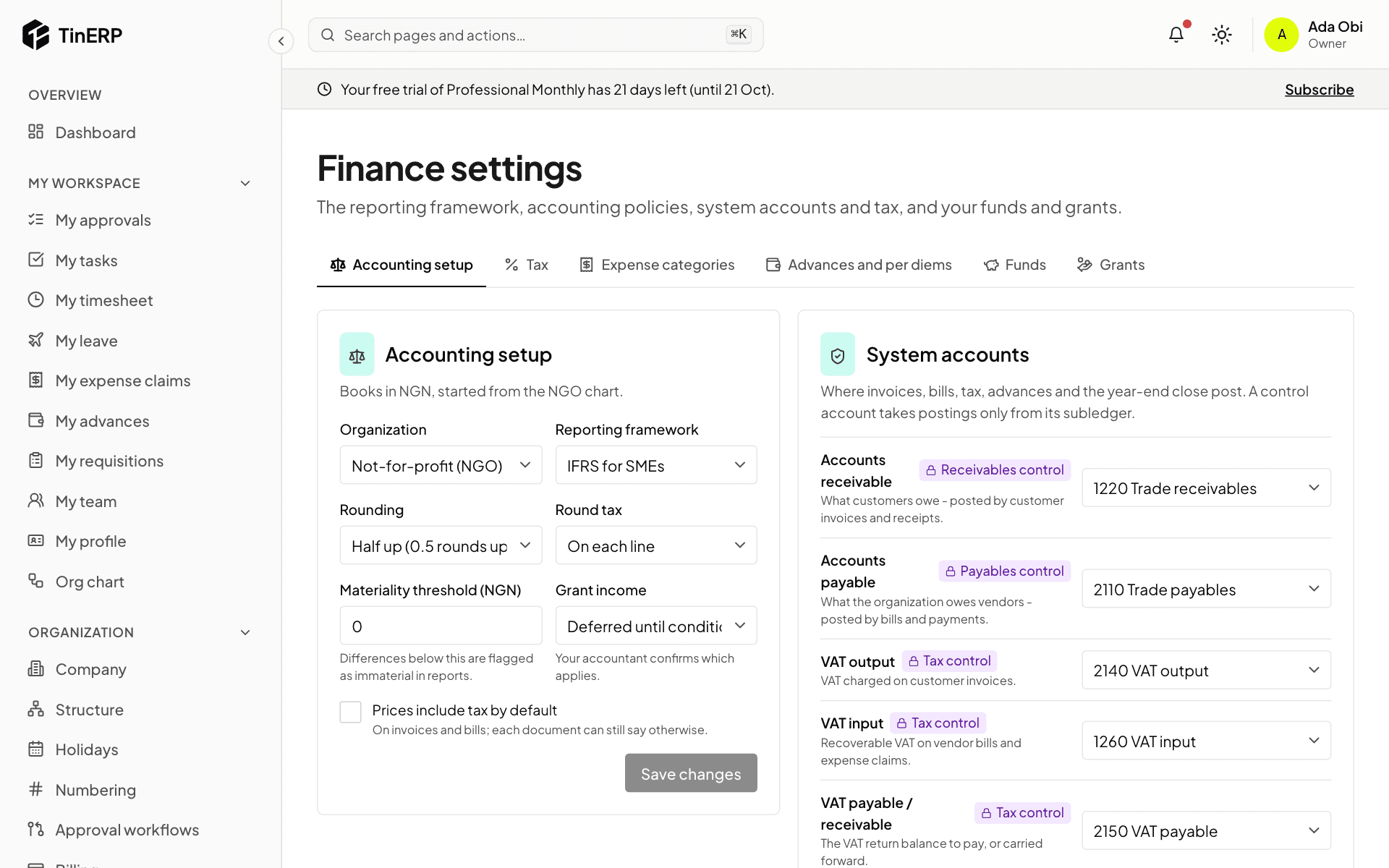Image resolution: width=1389 pixels, height=868 pixels.
Task: Click the Dashboard grid icon
Action: click(x=35, y=132)
